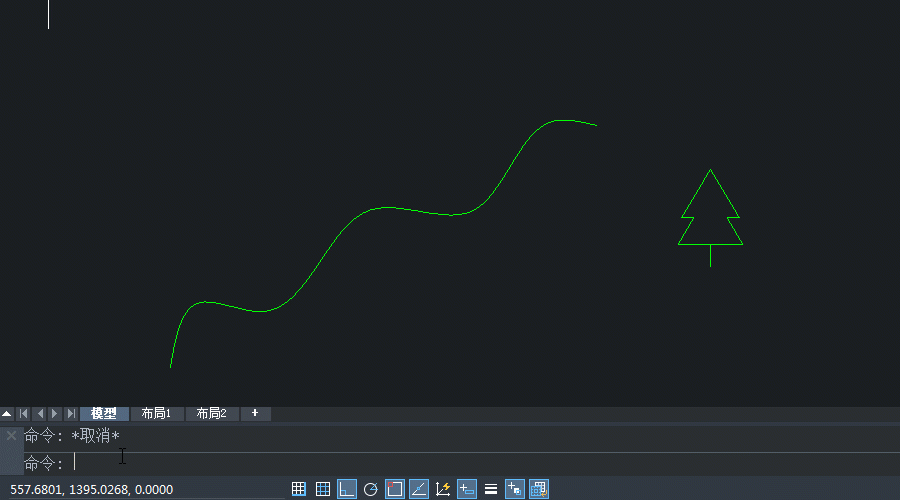The image size is (900, 500).
Task: Click the dynamic input icon
Action: point(467,489)
